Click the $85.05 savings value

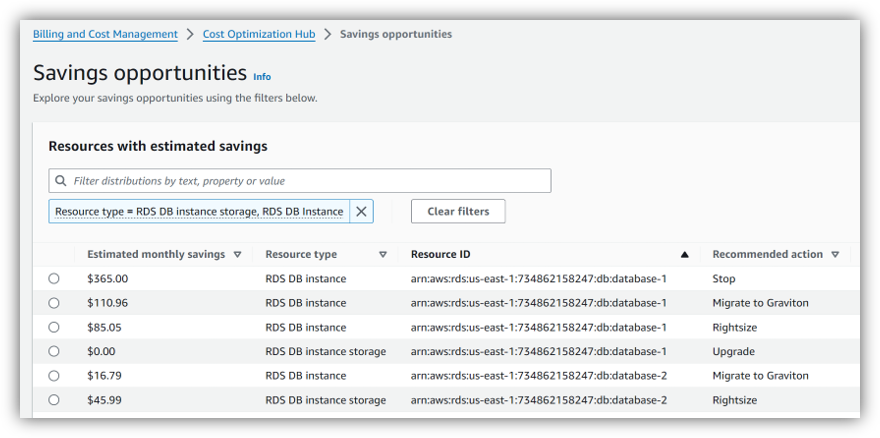click(x=104, y=327)
